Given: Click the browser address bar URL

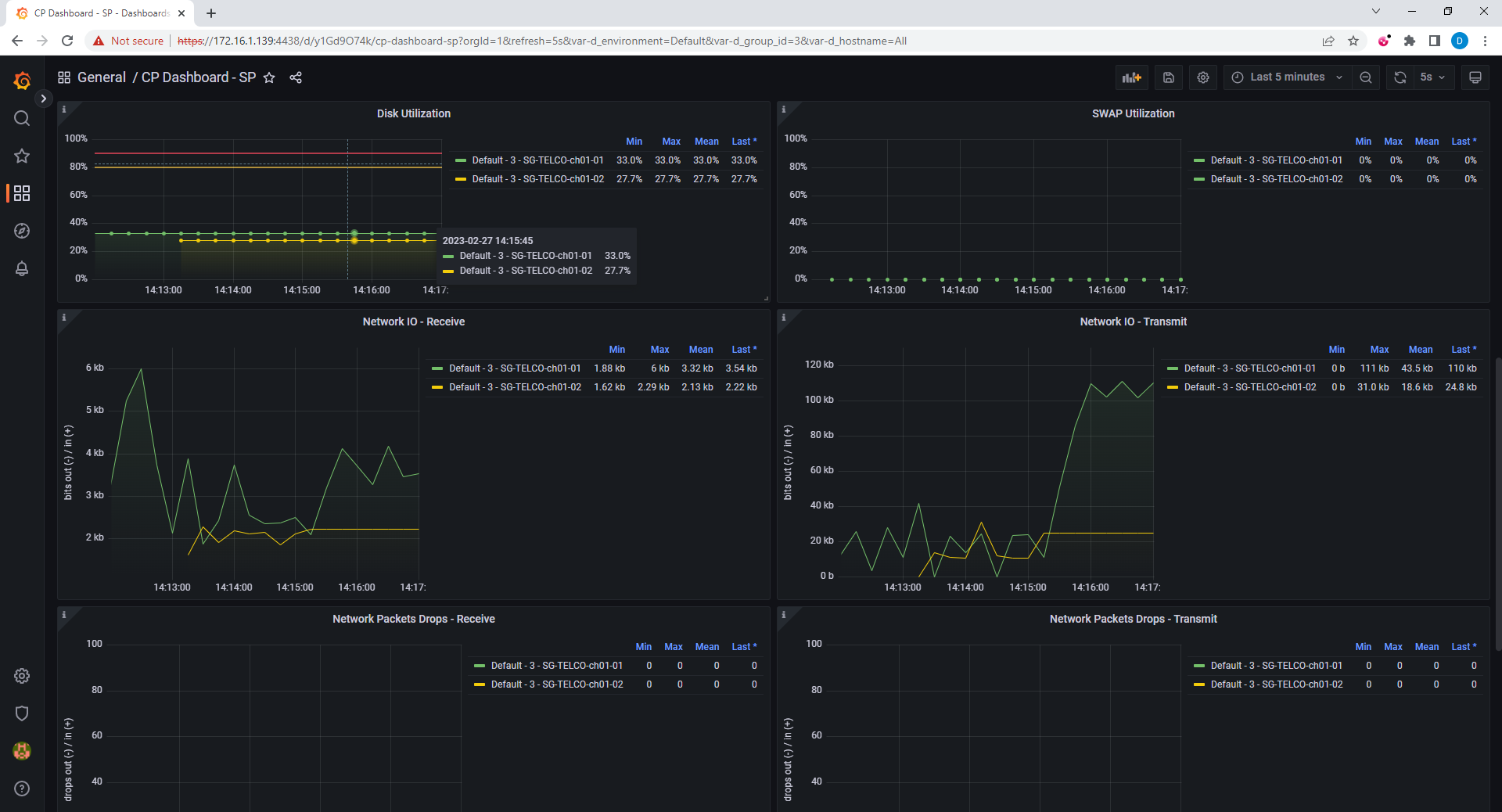Looking at the screenshot, I should coord(541,41).
